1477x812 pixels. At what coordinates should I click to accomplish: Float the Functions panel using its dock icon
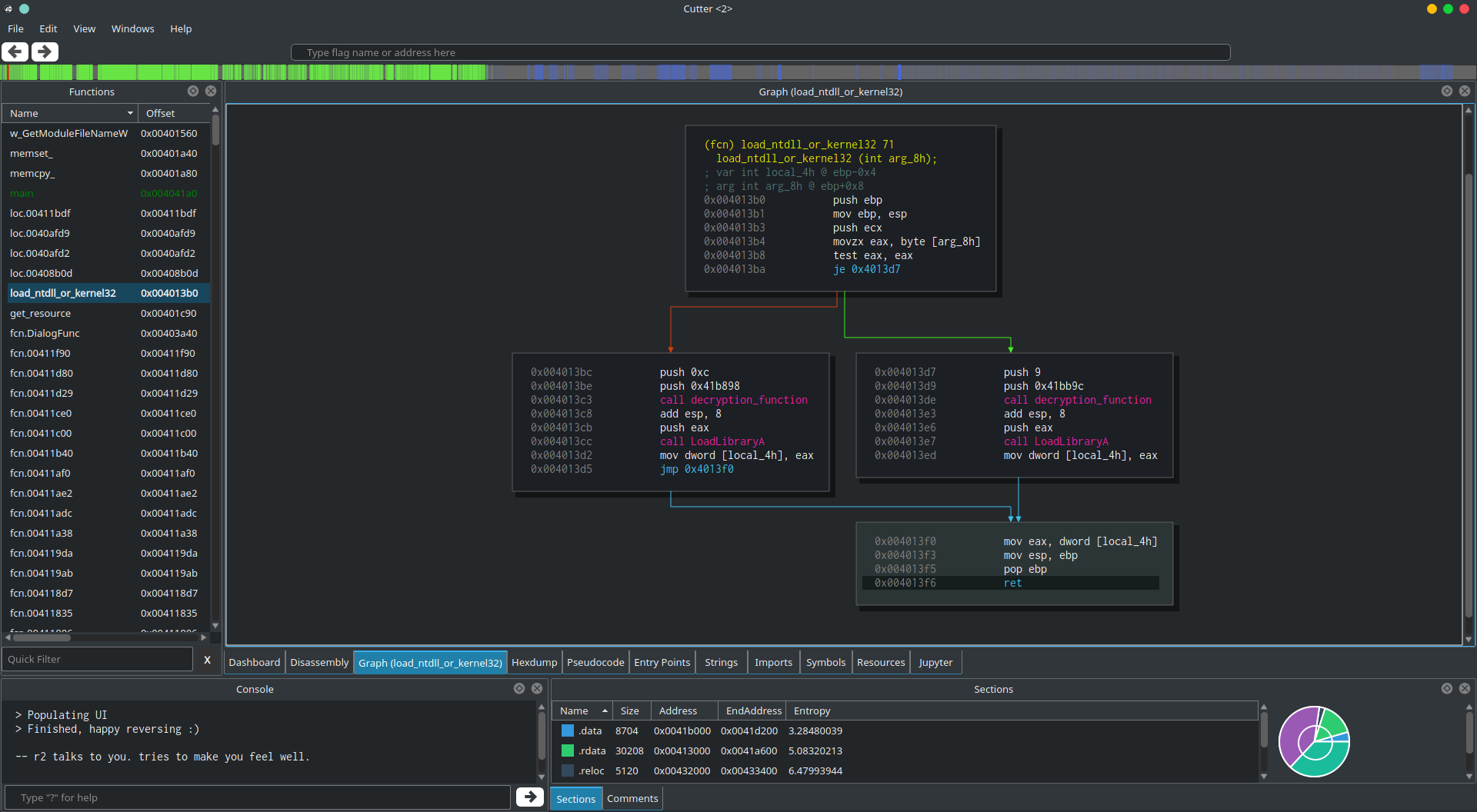tap(193, 91)
